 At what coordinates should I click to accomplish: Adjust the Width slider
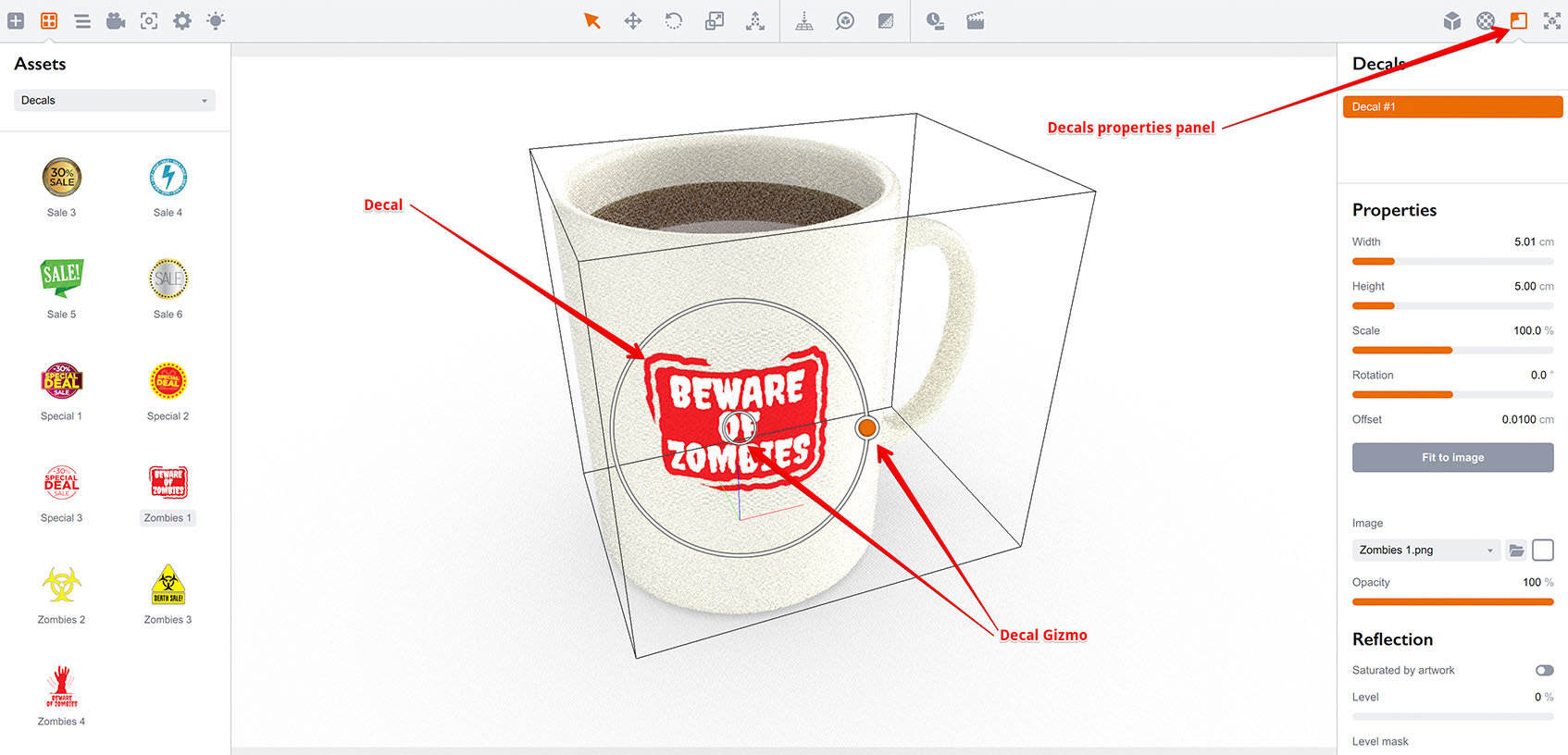point(1453,262)
